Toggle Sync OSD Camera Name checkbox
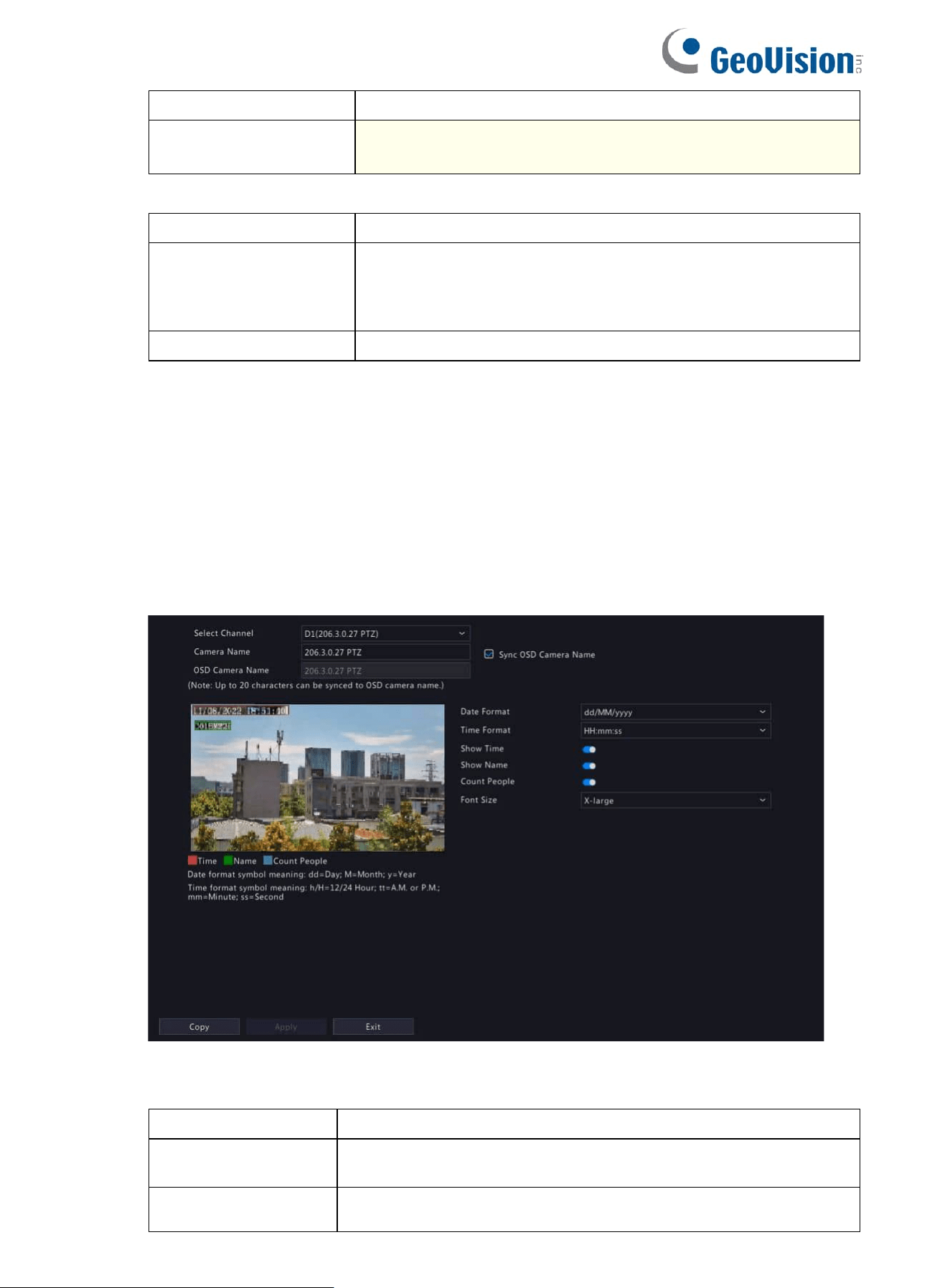Screen dimensions: 950x1288 [489, 654]
